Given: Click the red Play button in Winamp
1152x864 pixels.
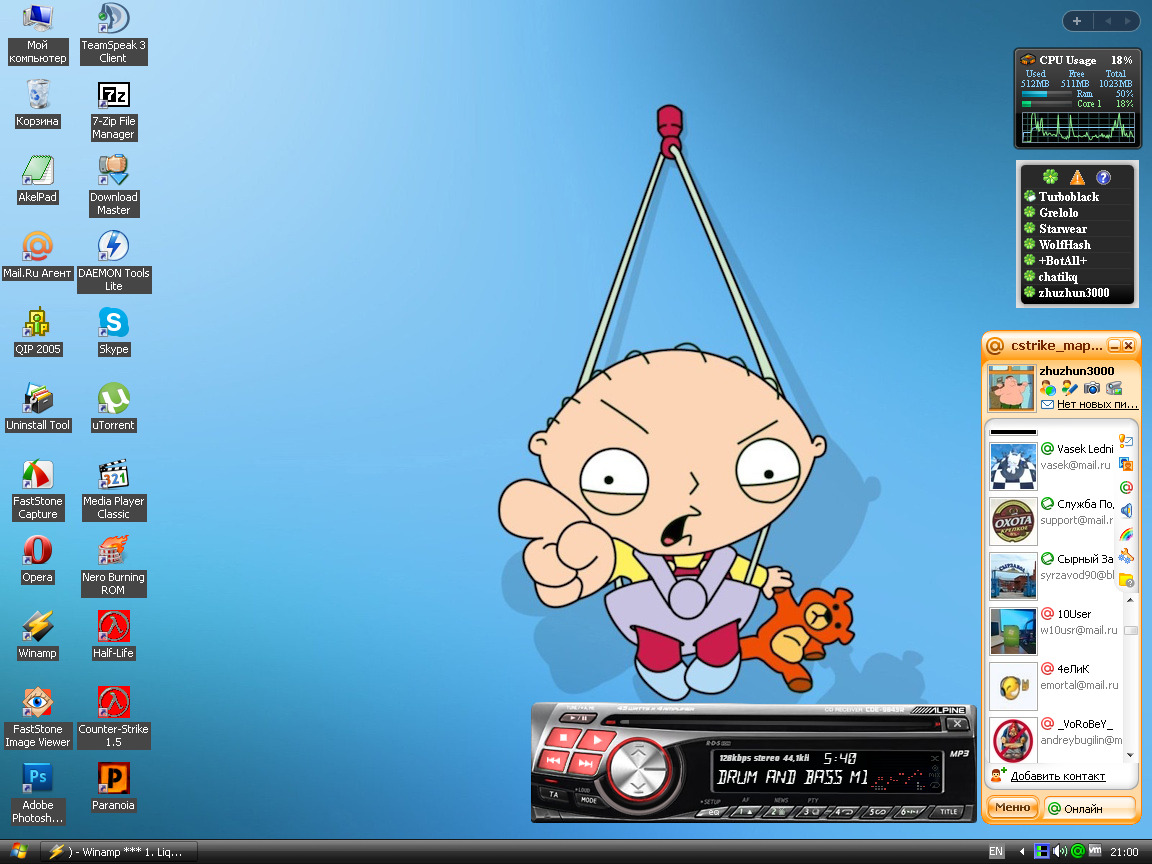Looking at the screenshot, I should (596, 739).
